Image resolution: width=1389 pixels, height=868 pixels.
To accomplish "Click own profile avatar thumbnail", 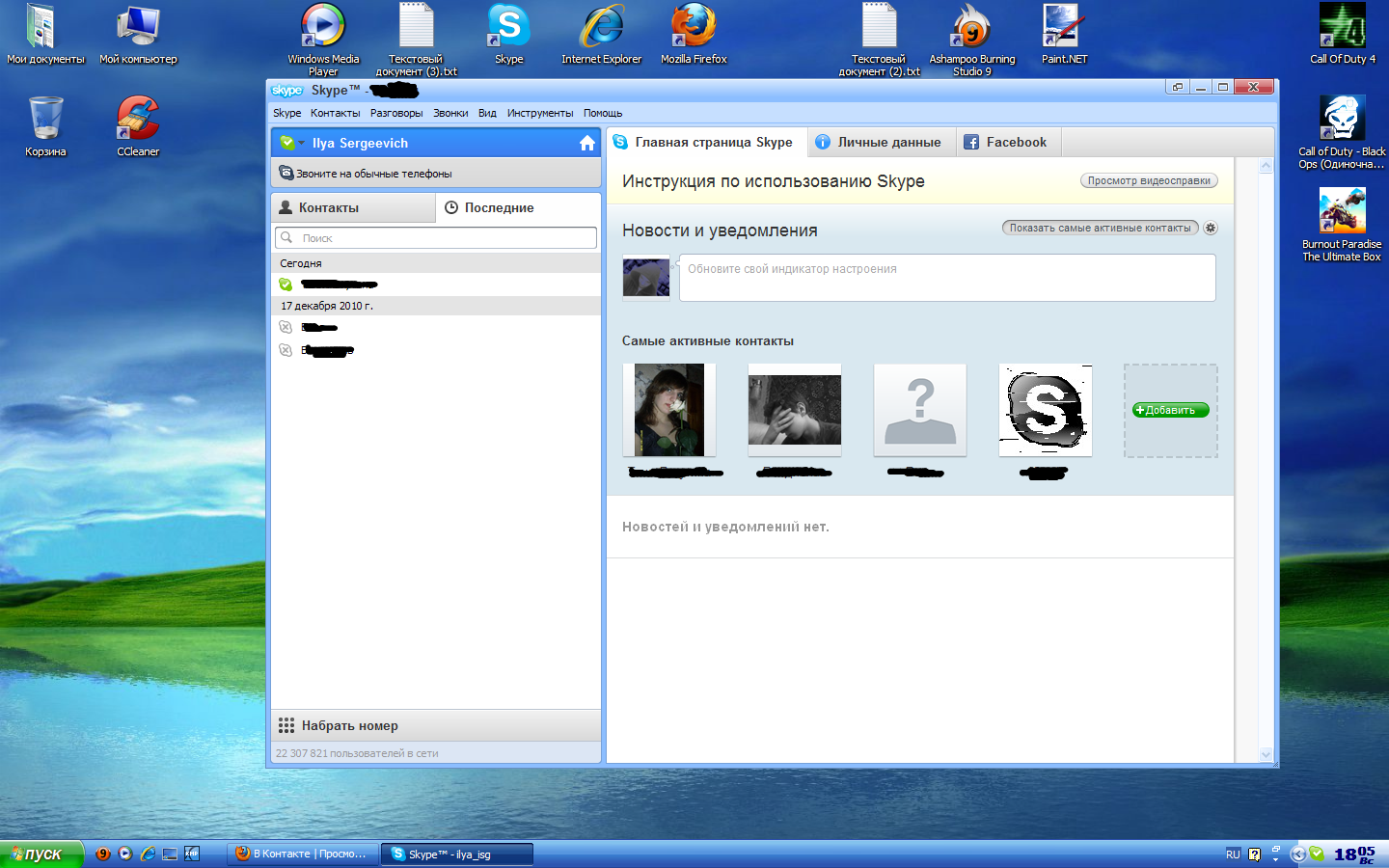I will tap(646, 277).
